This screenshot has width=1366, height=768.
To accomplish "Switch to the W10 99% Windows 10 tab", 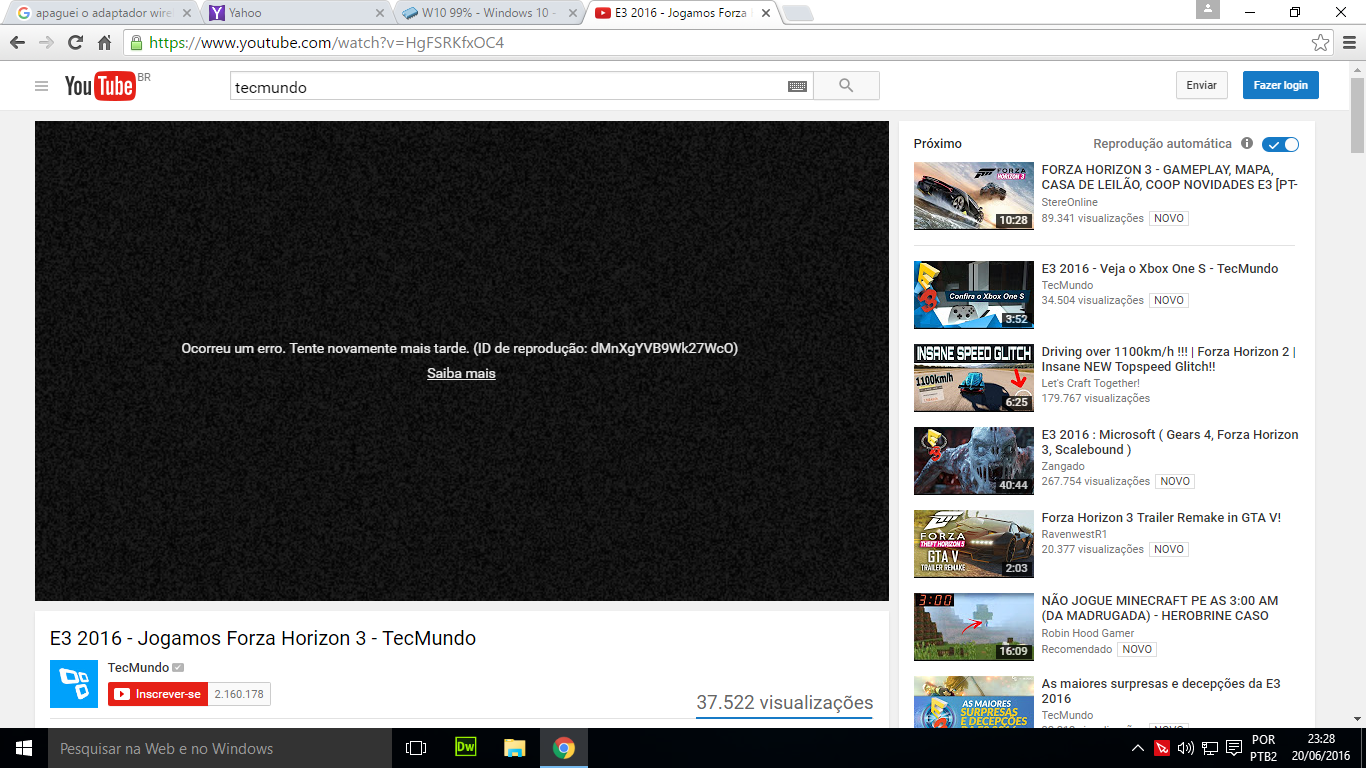I will [488, 13].
